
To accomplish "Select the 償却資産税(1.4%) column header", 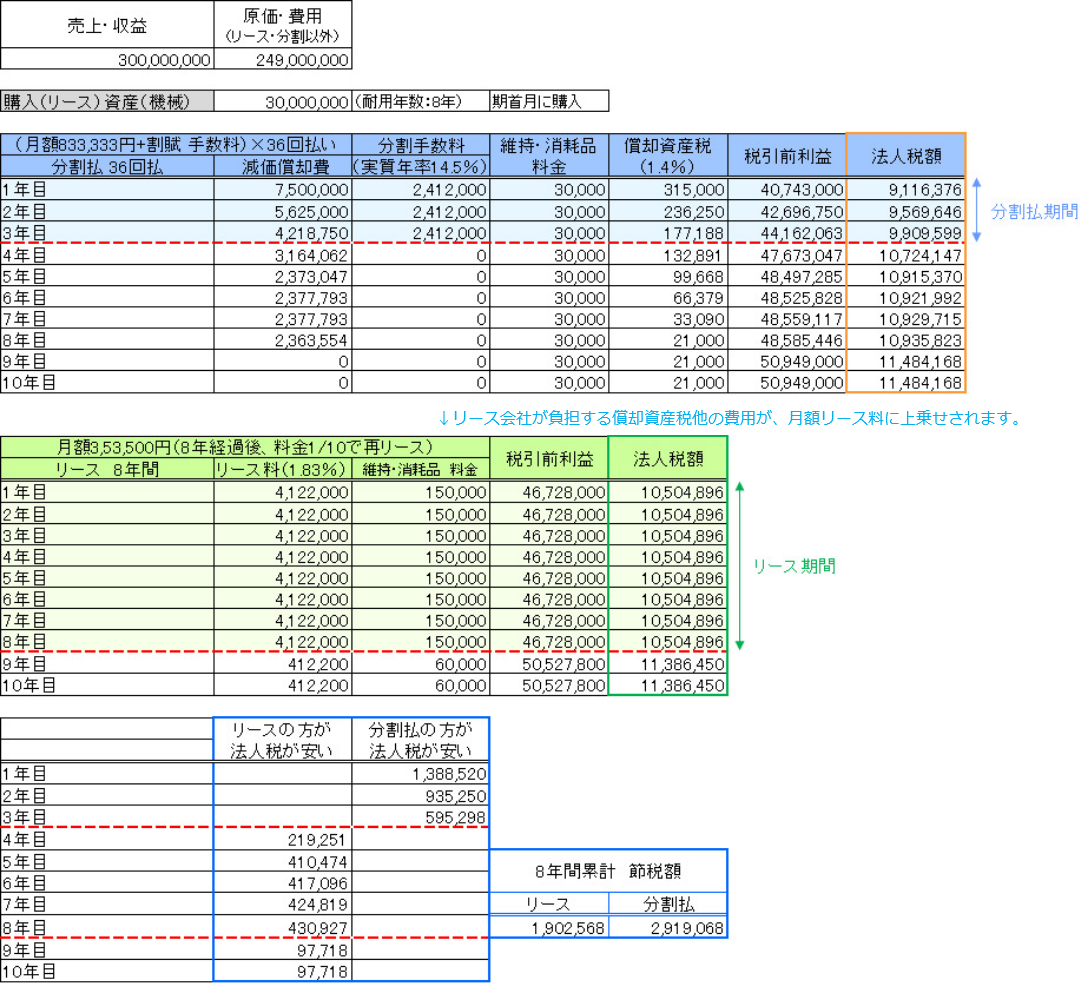I will tap(668, 156).
